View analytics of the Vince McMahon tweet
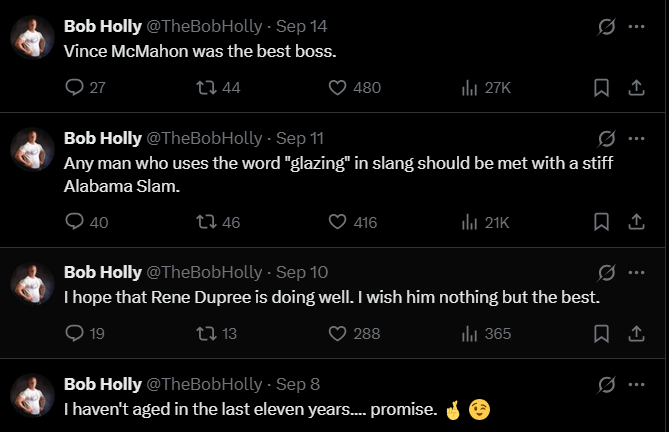 pos(469,88)
